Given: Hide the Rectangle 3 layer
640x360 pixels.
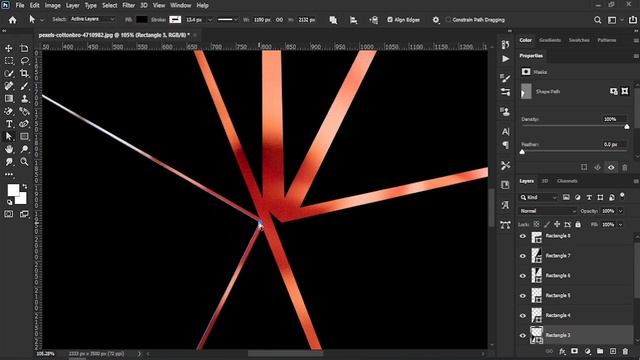Looking at the screenshot, I should click(523, 336).
